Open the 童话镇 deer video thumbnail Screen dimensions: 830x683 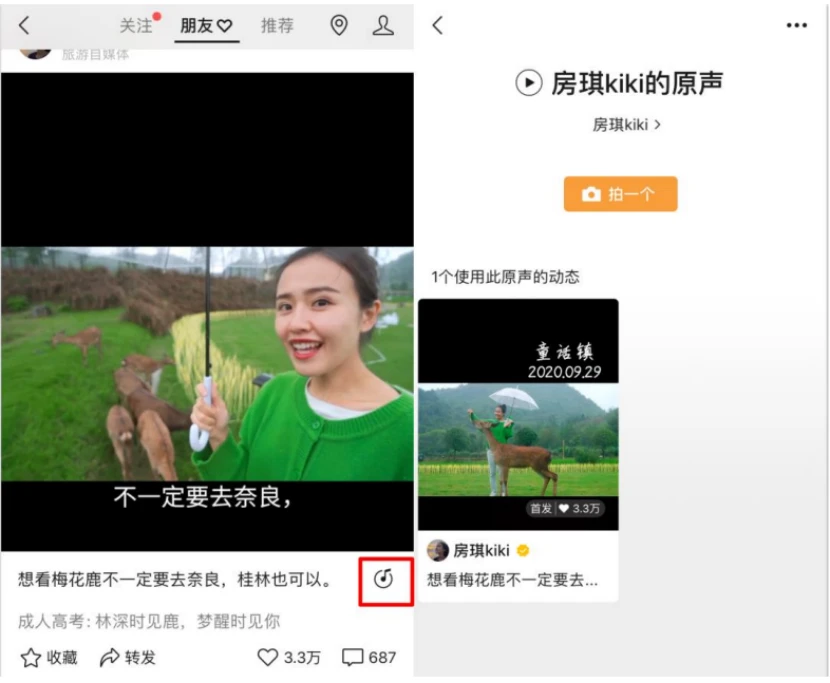tap(518, 413)
